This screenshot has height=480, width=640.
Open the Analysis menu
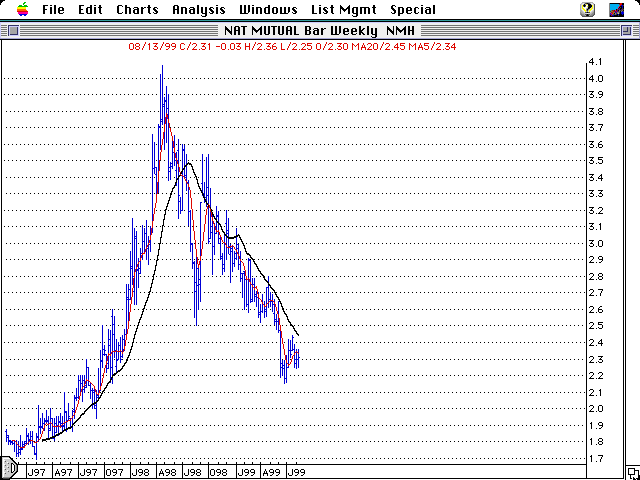[x=199, y=10]
